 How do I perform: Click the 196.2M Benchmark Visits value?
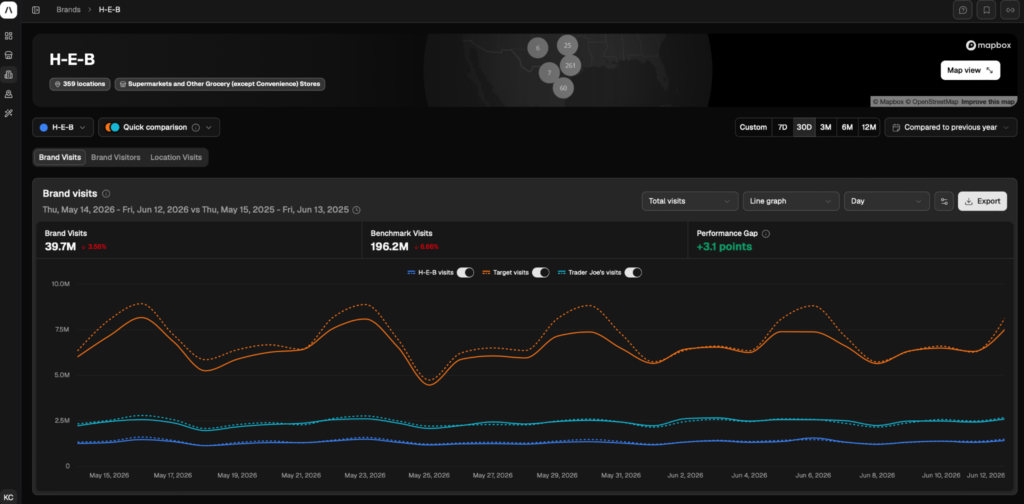389,246
